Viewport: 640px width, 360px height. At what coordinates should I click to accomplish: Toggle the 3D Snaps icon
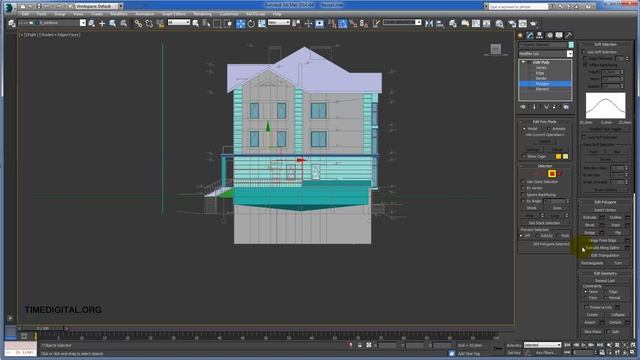332,24
